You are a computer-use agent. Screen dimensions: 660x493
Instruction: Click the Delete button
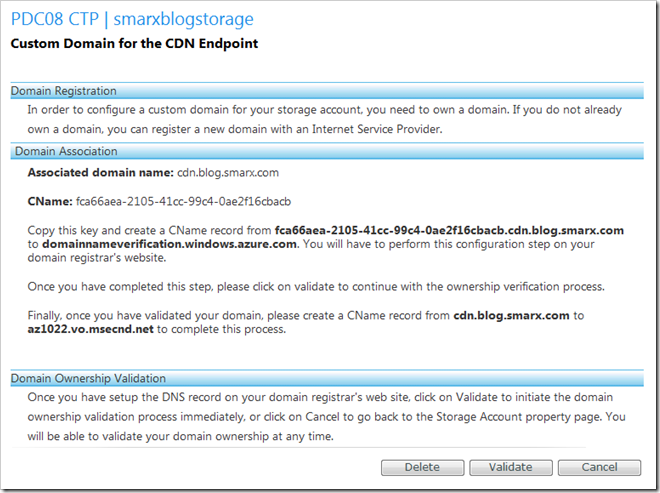click(x=423, y=467)
